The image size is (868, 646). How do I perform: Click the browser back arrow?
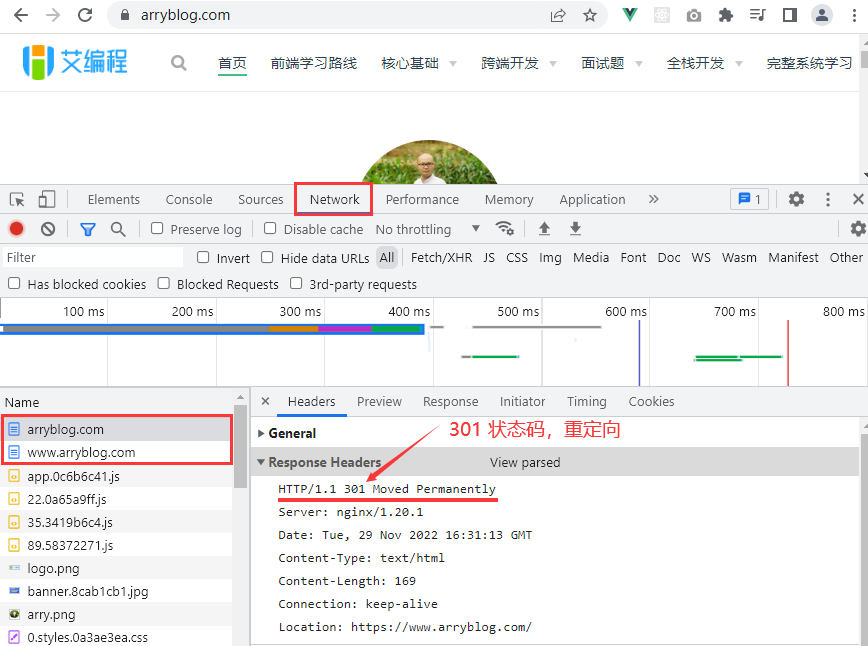pos(20,15)
